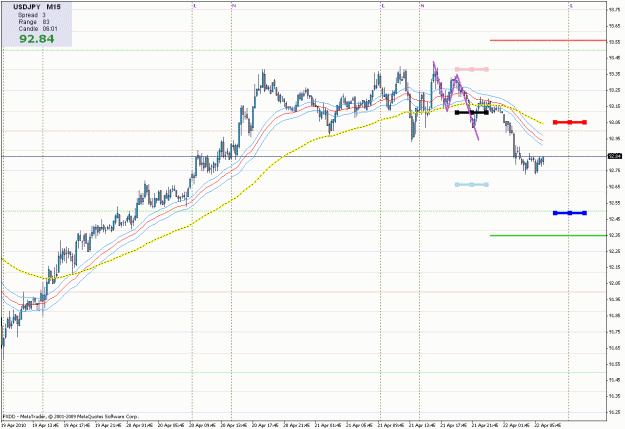Click the 93.15 price axis label
Viewport: 625px width, 429px height.
coord(614,106)
